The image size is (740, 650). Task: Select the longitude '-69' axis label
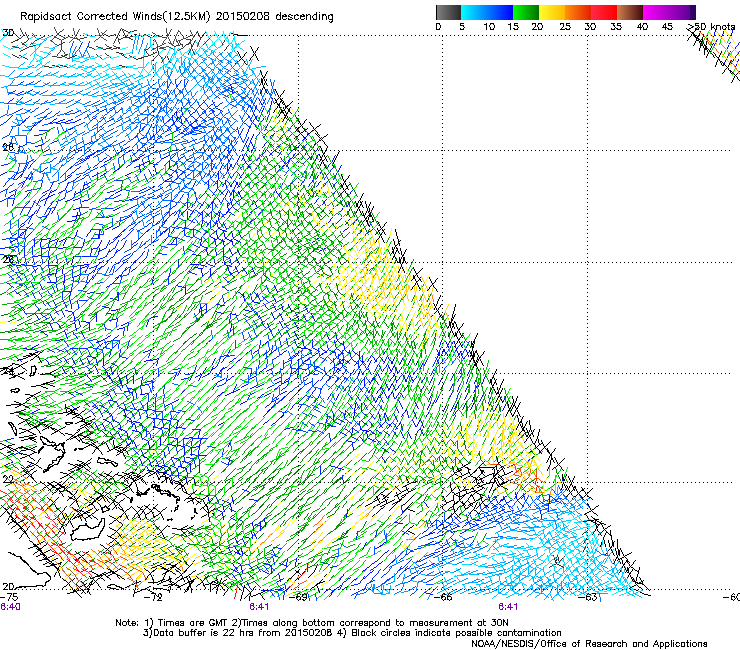click(299, 597)
